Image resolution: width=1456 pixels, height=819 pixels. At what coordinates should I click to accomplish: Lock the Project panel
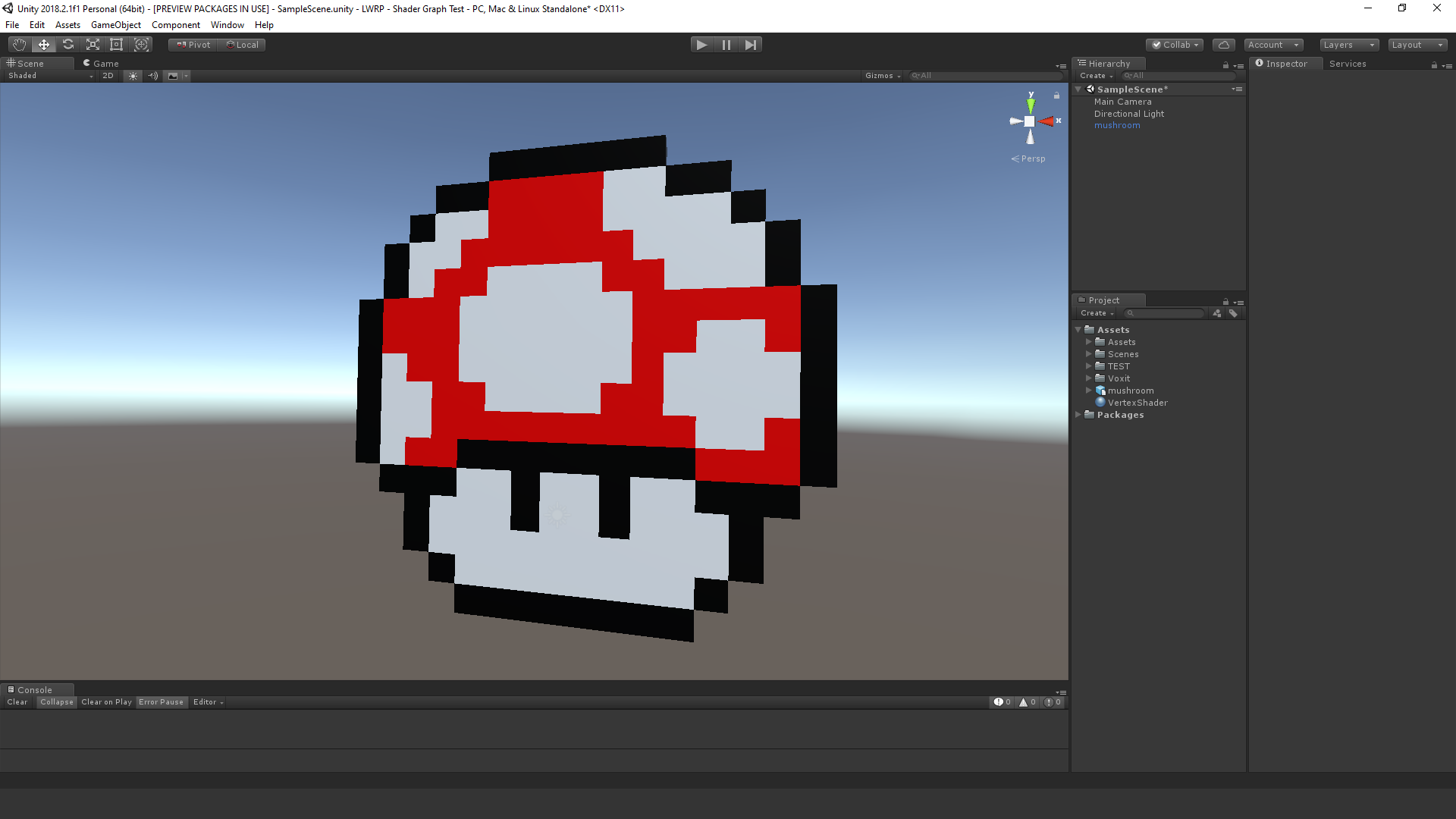click(1225, 302)
